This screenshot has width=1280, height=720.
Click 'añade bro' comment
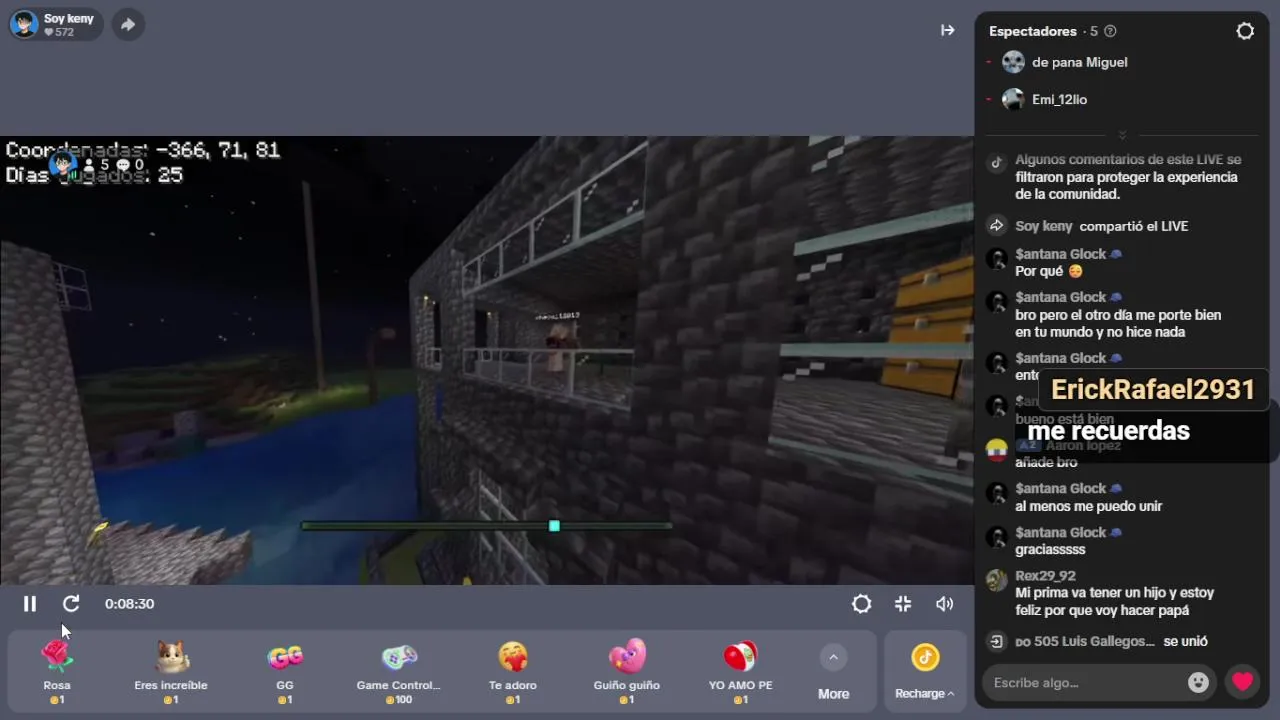point(1046,463)
